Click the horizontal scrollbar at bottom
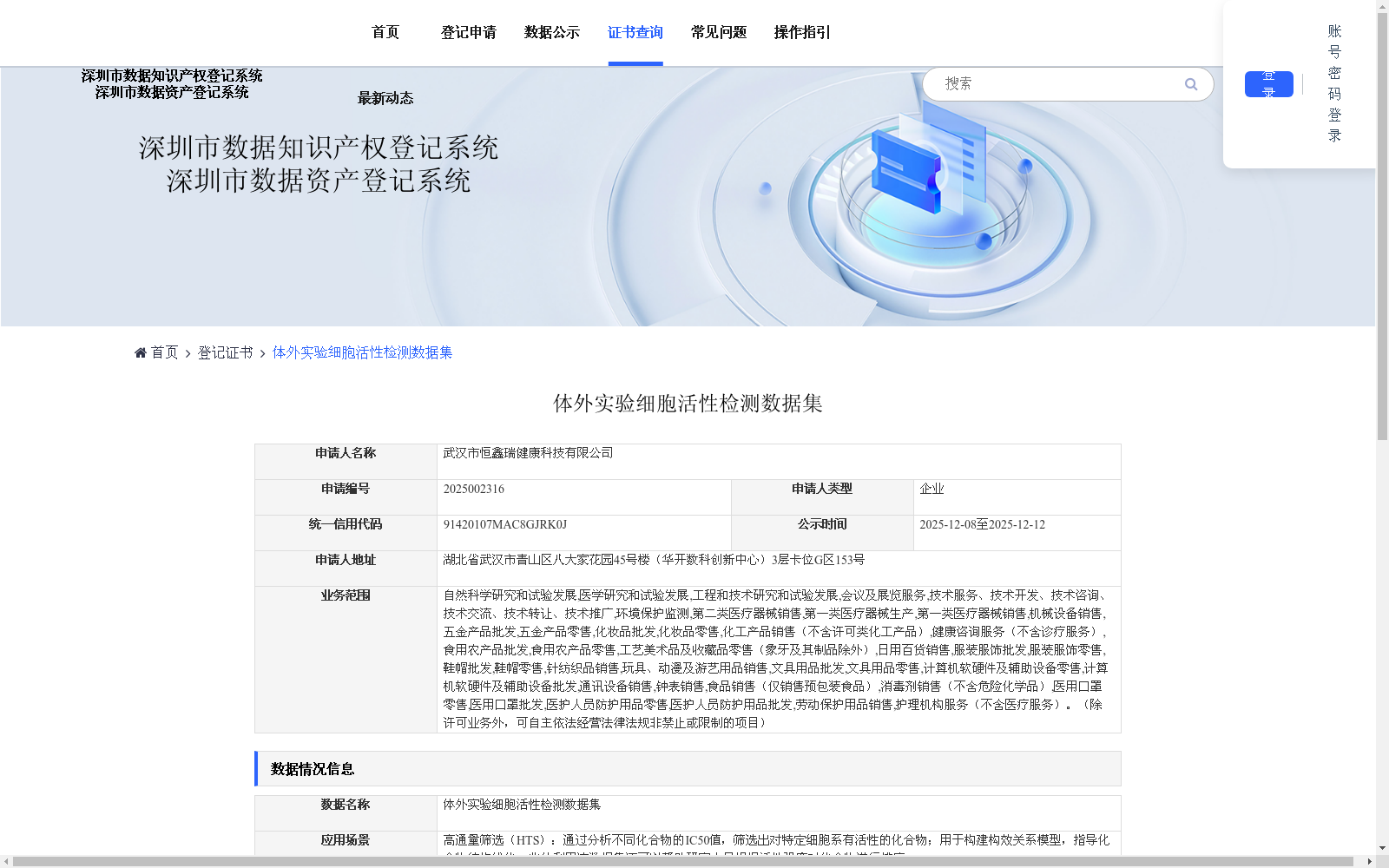 point(682,861)
